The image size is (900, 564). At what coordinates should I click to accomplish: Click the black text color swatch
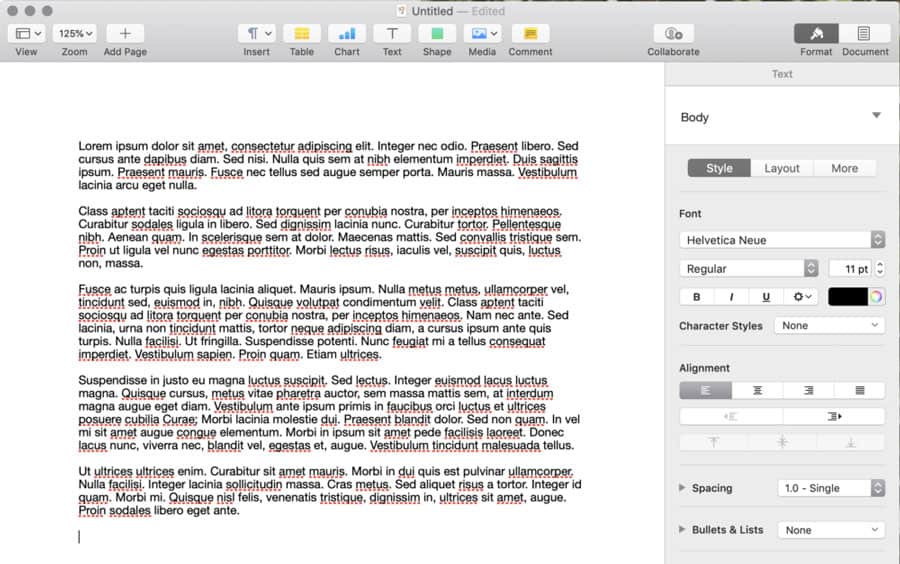(848, 297)
